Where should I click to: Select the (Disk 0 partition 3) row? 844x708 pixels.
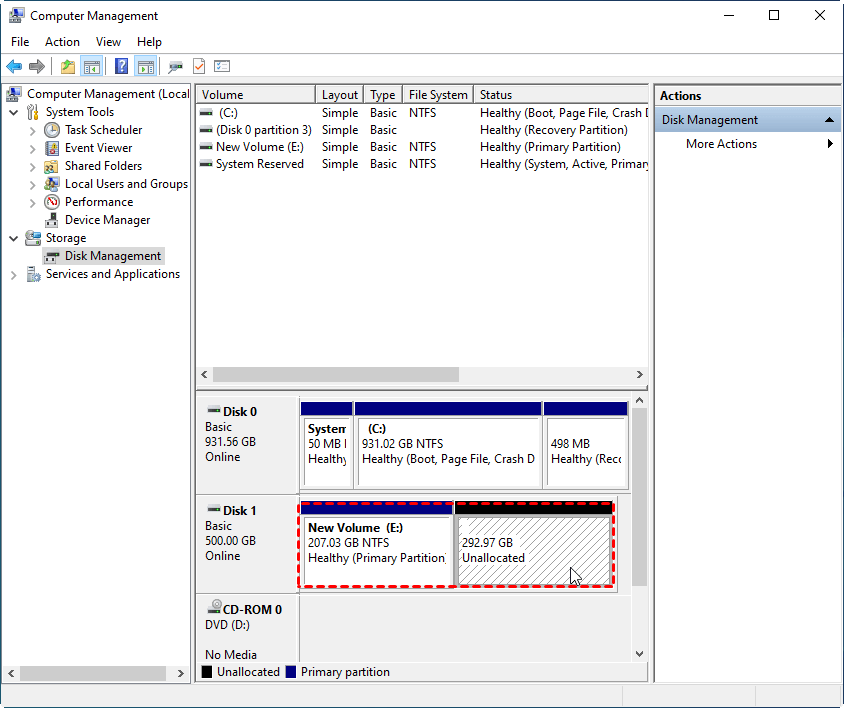[422, 130]
